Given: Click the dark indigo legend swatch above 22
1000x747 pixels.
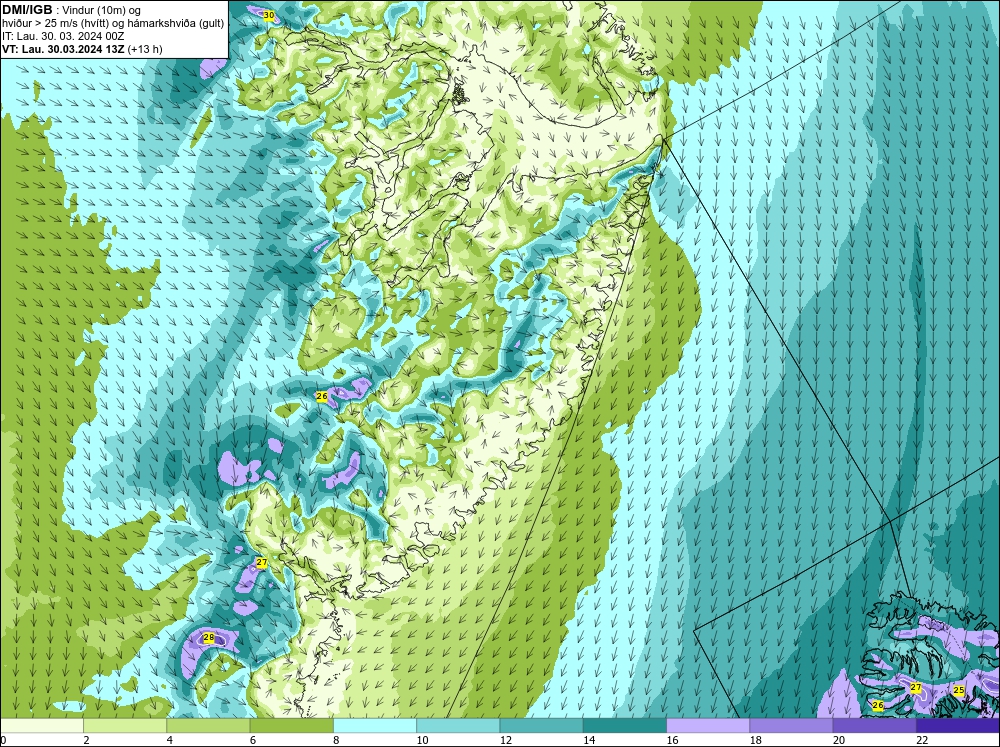Looking at the screenshot, I should tap(957, 725).
